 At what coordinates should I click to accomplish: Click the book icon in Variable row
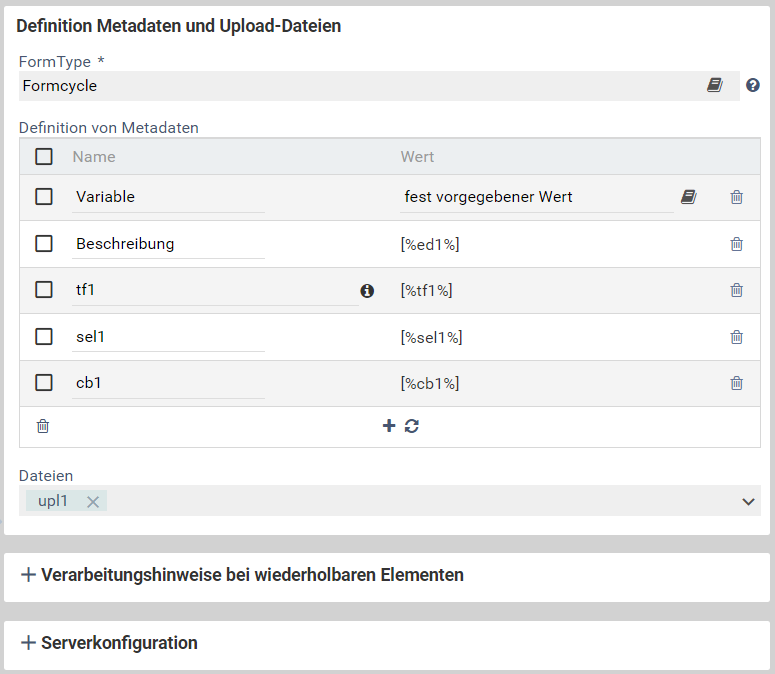tap(689, 197)
